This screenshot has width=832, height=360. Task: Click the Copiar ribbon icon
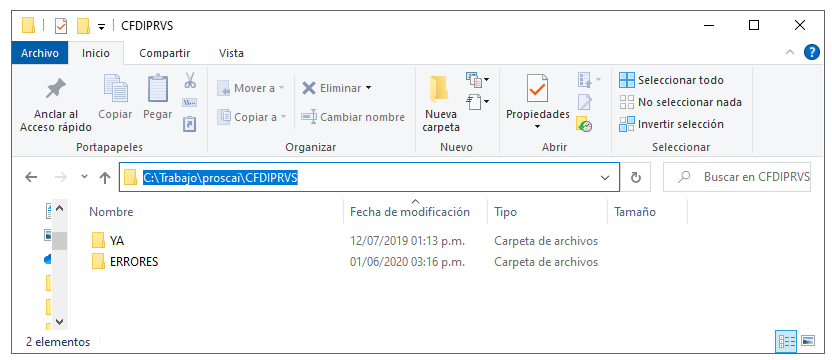(x=115, y=89)
